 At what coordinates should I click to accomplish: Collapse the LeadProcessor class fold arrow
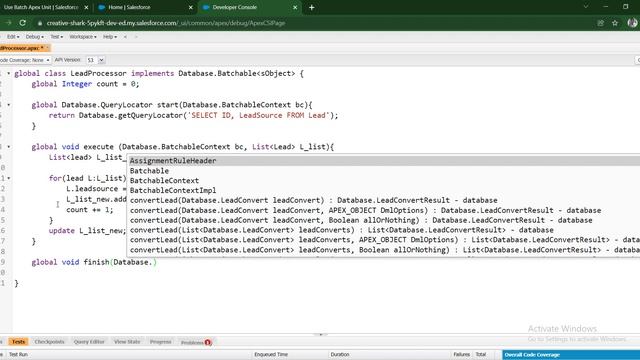pos(9,73)
